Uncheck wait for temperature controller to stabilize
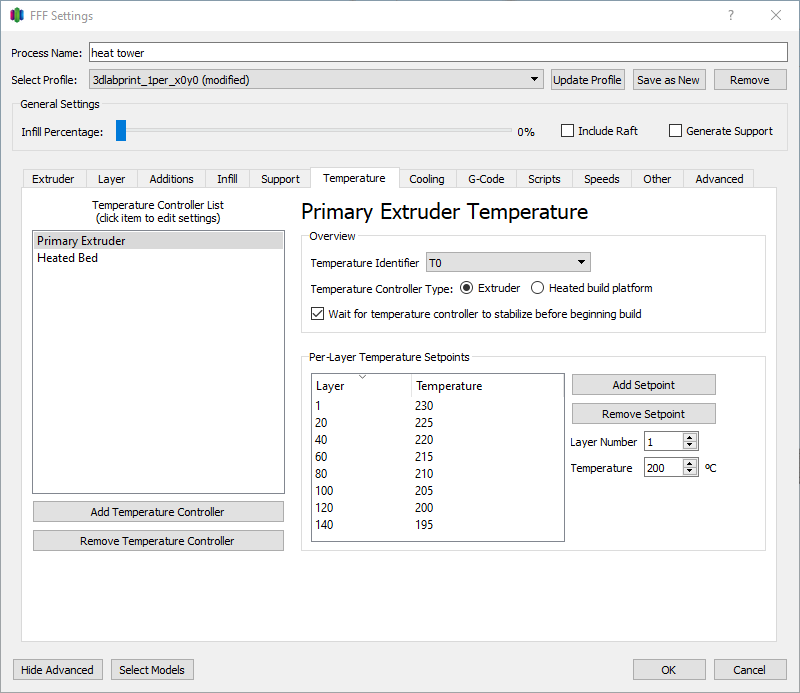Viewport: 800px width, 693px height. click(318, 314)
